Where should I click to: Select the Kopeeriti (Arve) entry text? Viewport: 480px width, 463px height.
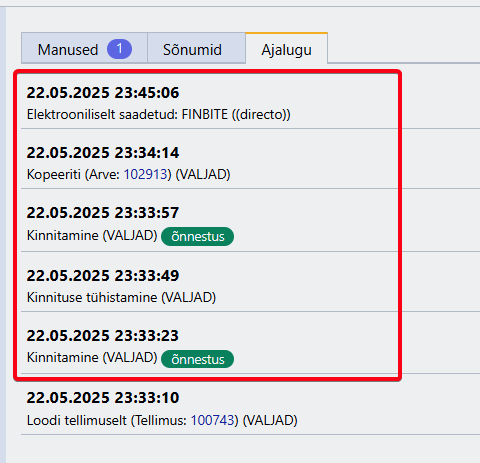pos(128,174)
